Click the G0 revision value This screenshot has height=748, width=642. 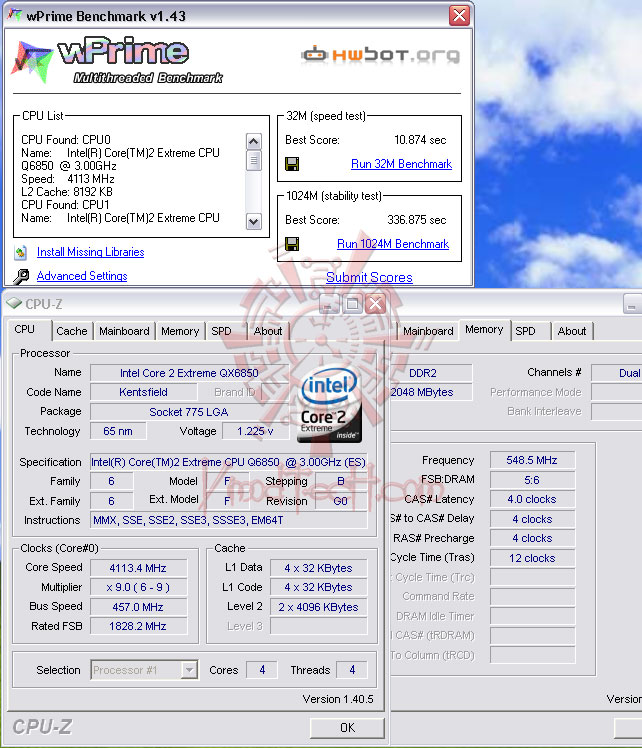pos(341,501)
